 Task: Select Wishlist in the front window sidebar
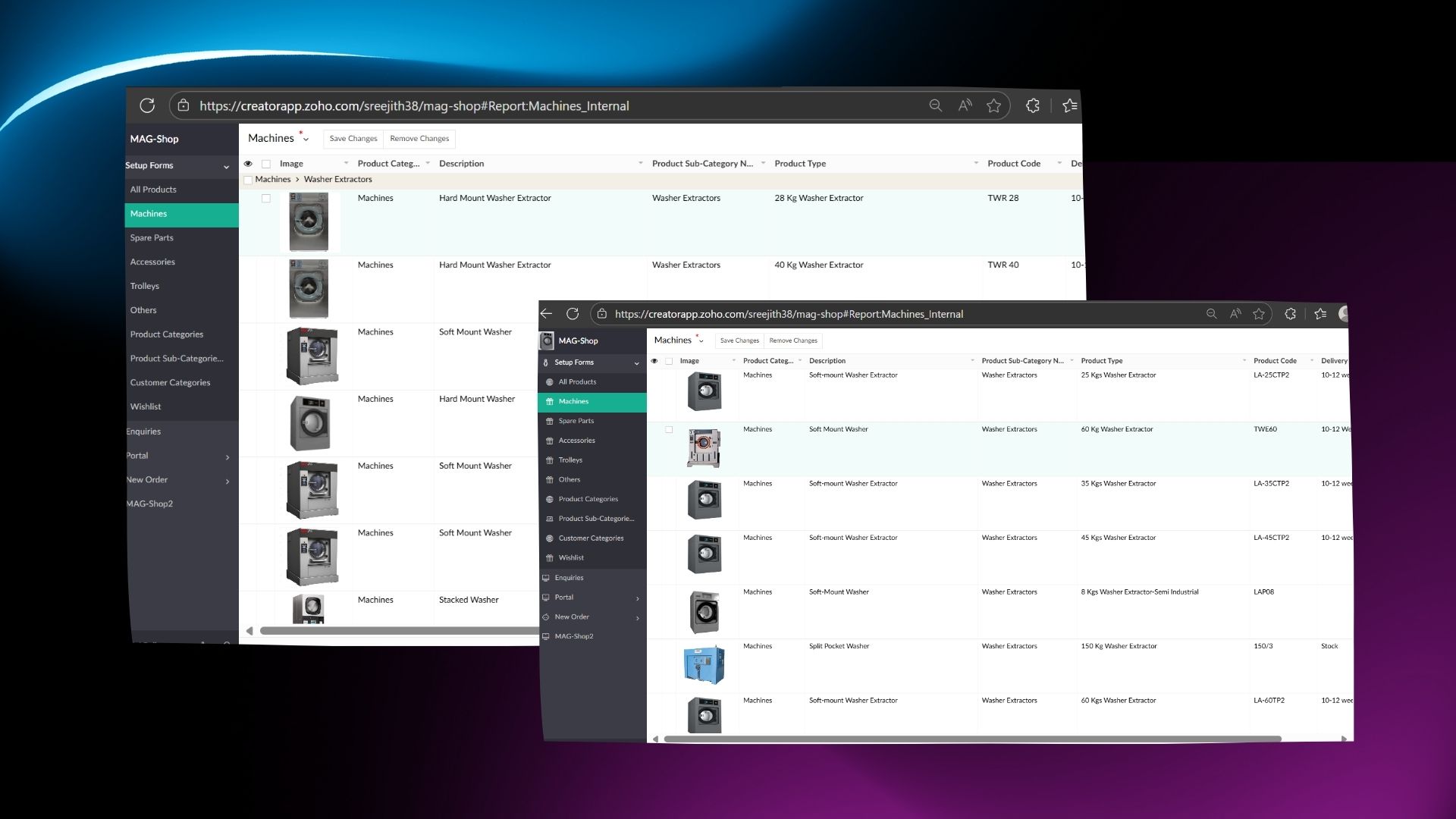pos(571,557)
